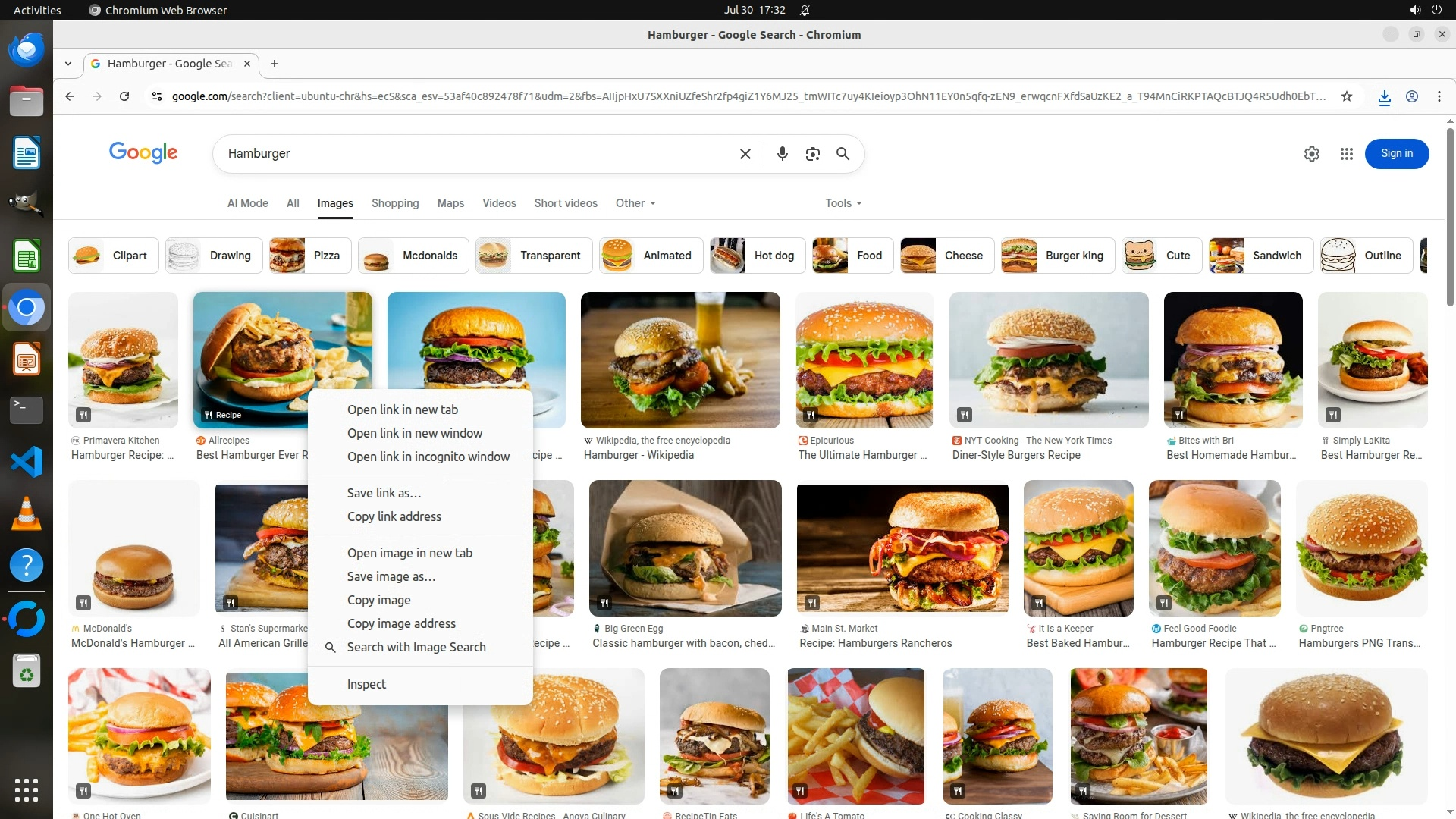
Task: Open Wikipedia hamburger image thumbnail
Action: pyautogui.click(x=679, y=360)
